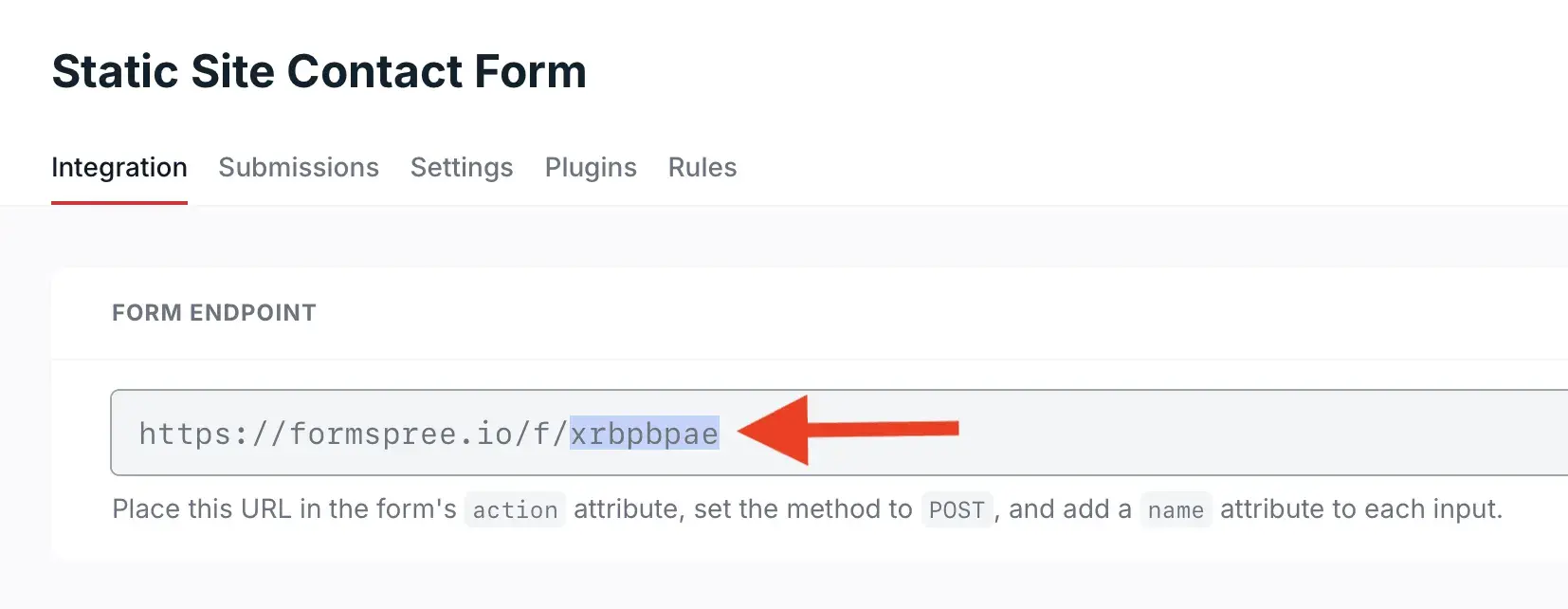Click the FORM ENDPOINT section header
This screenshot has width=1568, height=609.
click(213, 313)
